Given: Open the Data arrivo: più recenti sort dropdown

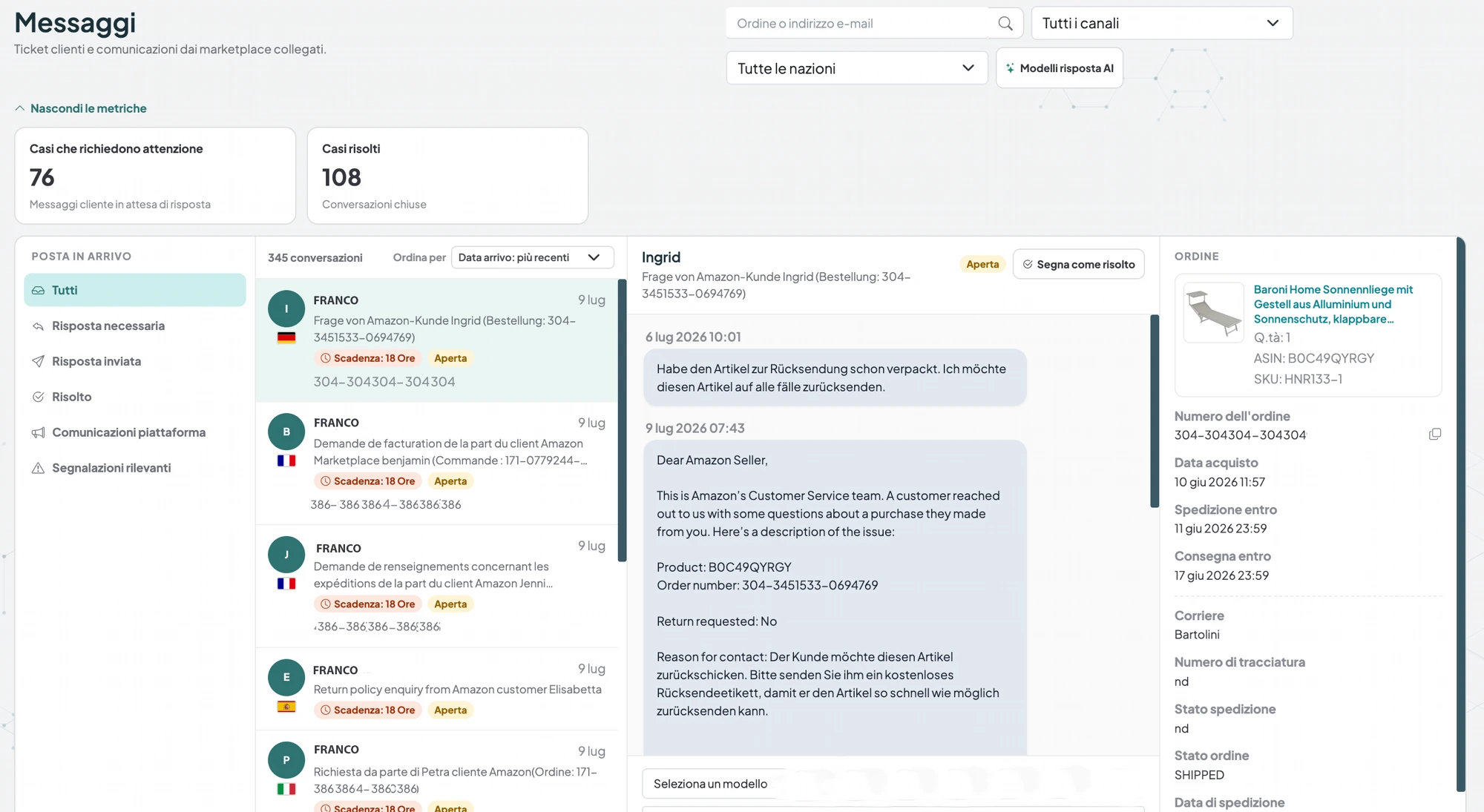Looking at the screenshot, I should 532,257.
